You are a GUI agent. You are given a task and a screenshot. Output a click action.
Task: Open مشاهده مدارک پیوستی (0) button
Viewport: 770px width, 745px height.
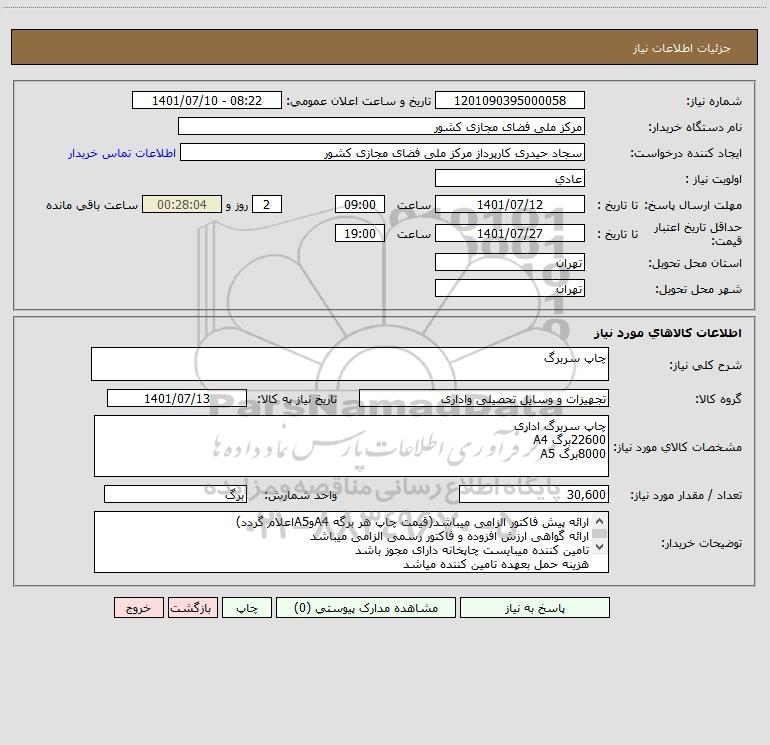(366, 607)
